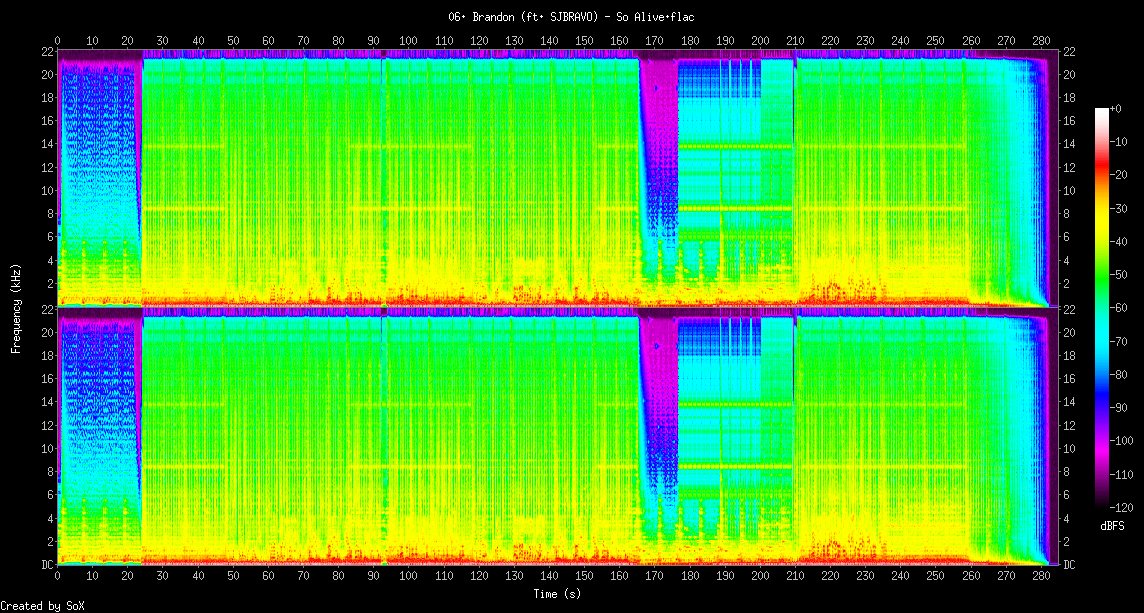Click the 'dBFS' label below the color scale
This screenshot has height=613, width=1144.
pyautogui.click(x=1112, y=526)
